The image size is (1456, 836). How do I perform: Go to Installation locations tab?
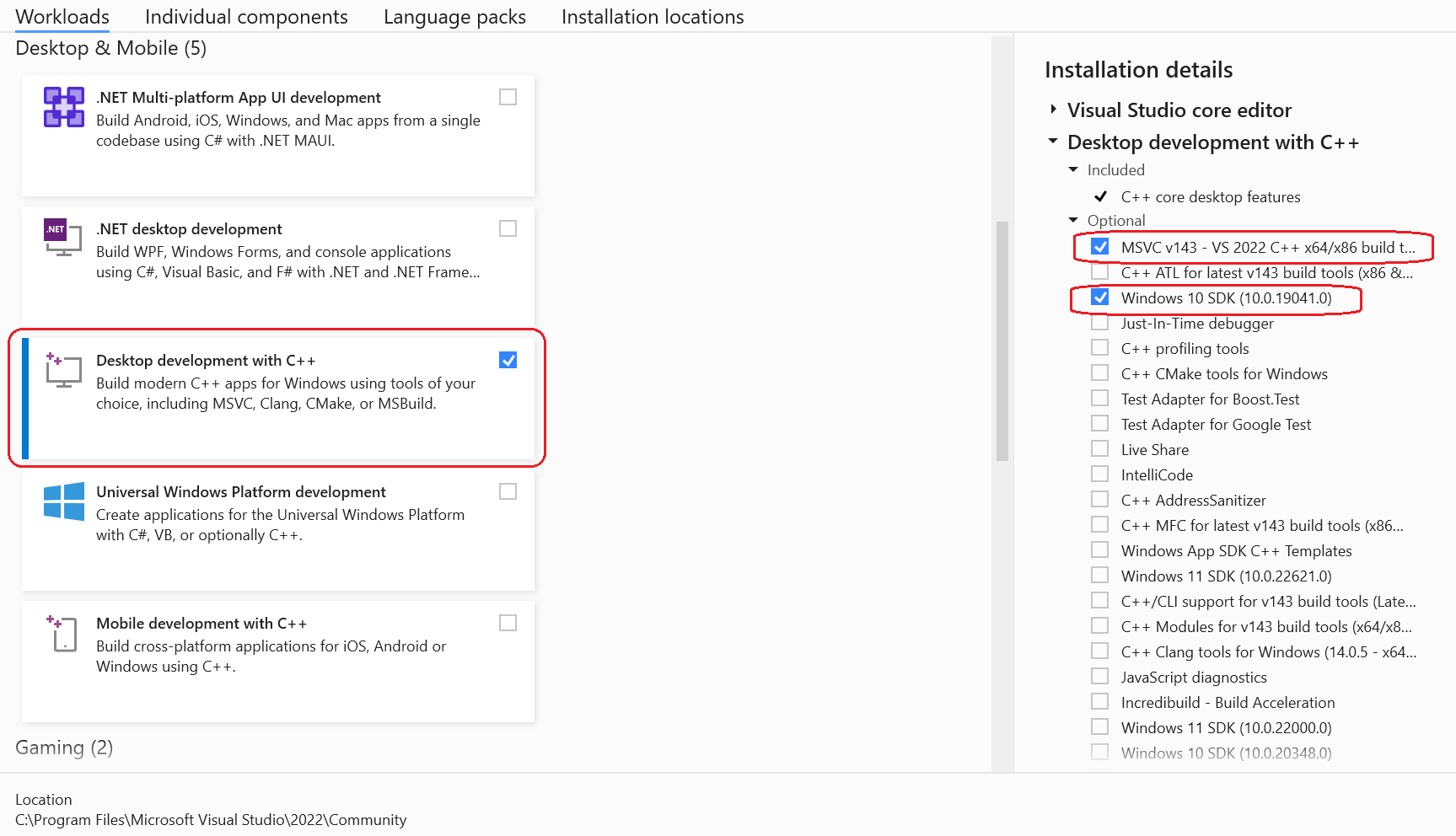653,17
